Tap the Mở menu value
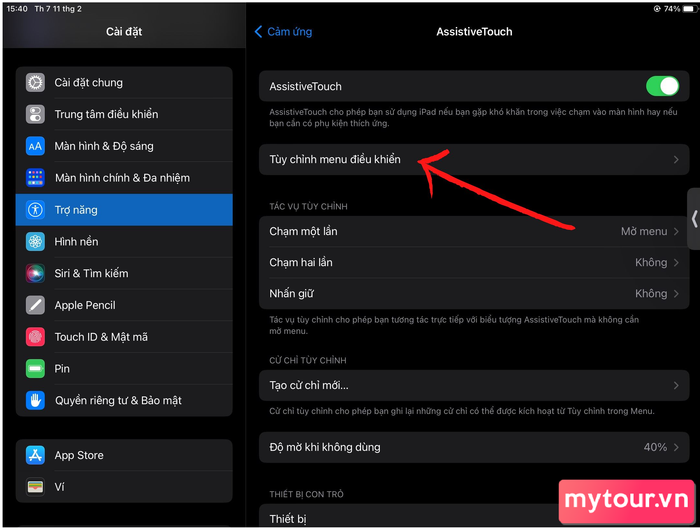Screen dimensions: 700x531 [x=644, y=231]
